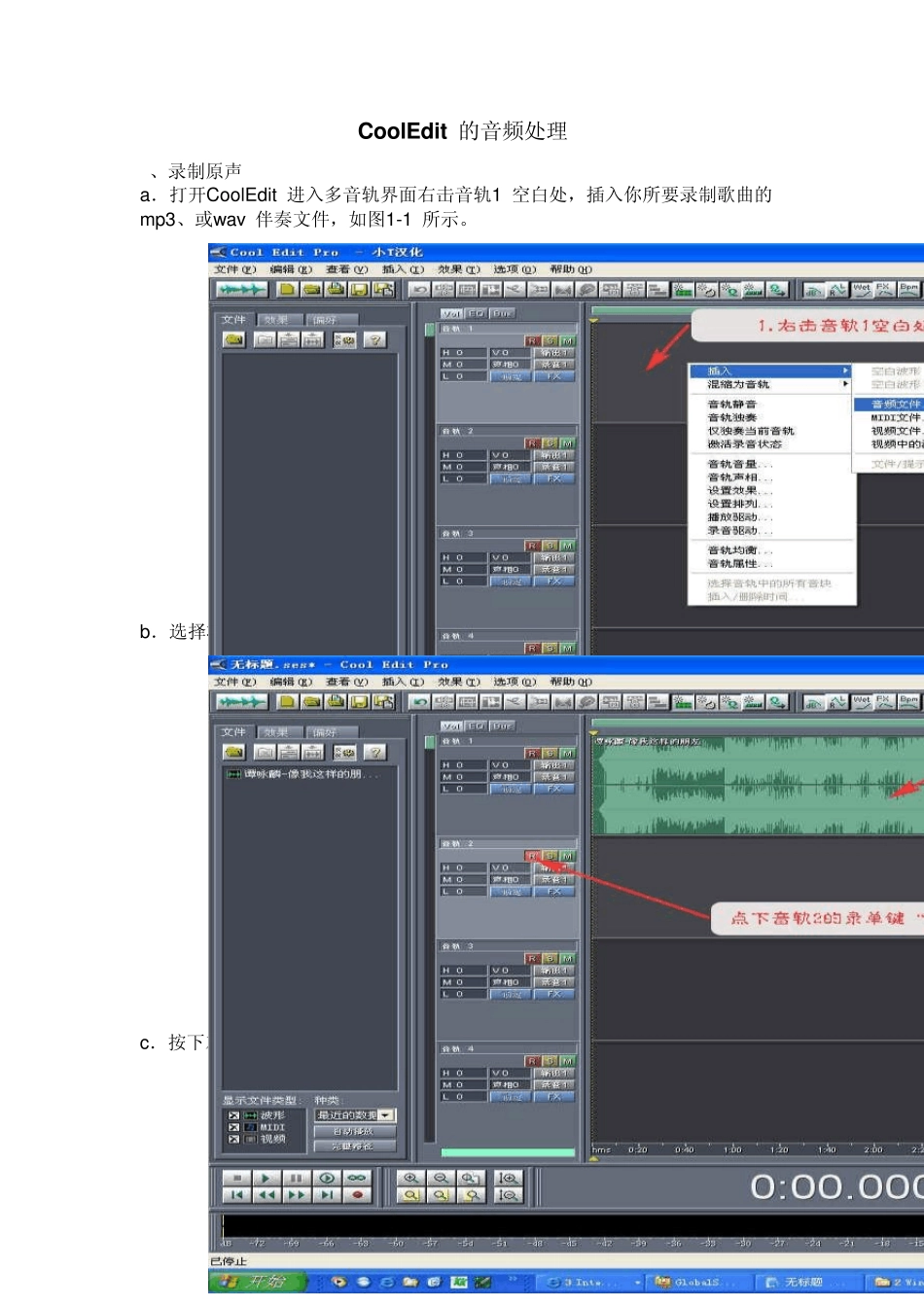Click the horizontal Zoom In magnifier icon
The image size is (924, 1307).
410,1178
